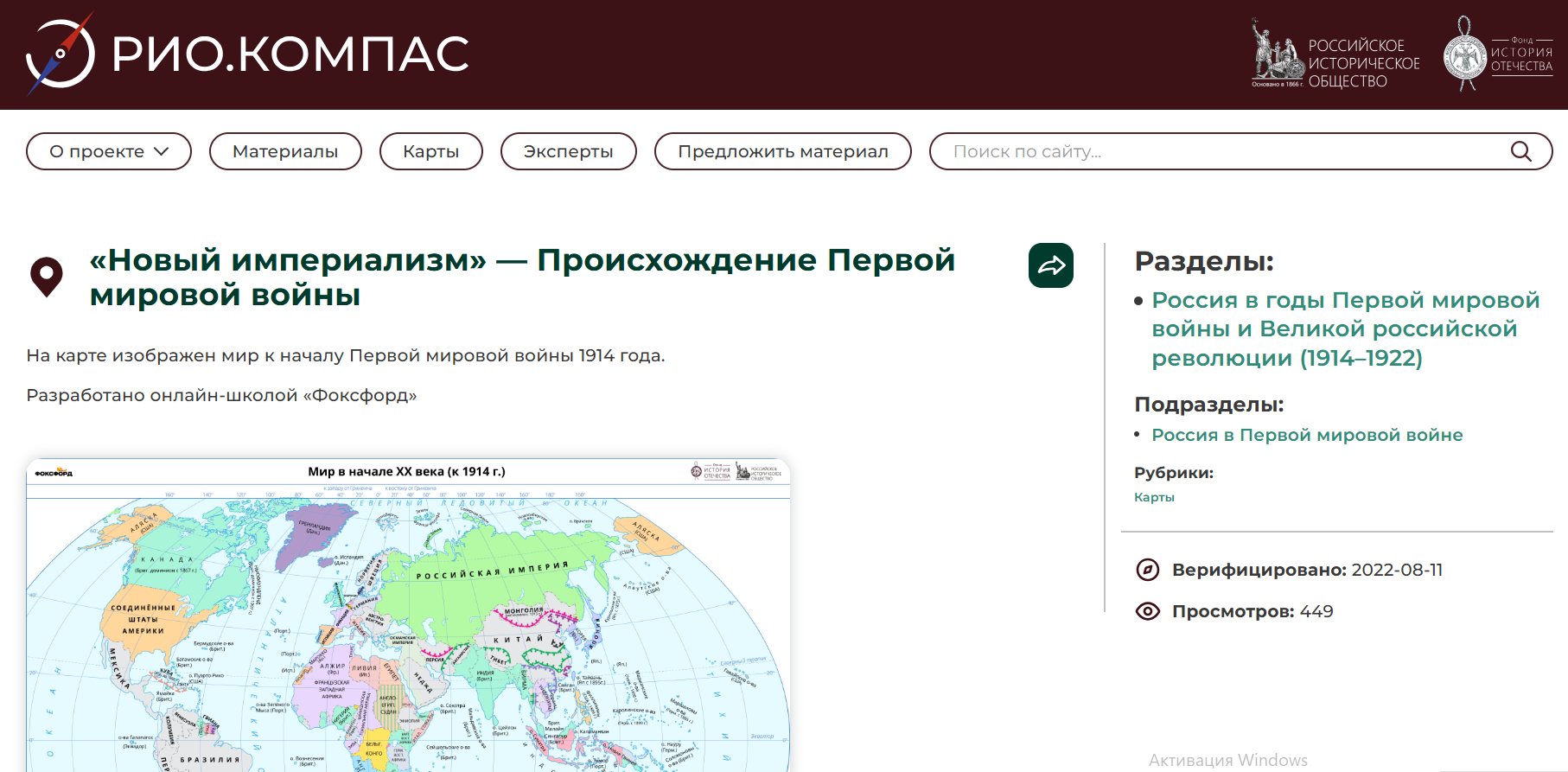Viewport: 1568px width, 772px height.
Task: Open the Фонд История Отечества logo
Action: coord(1497,54)
